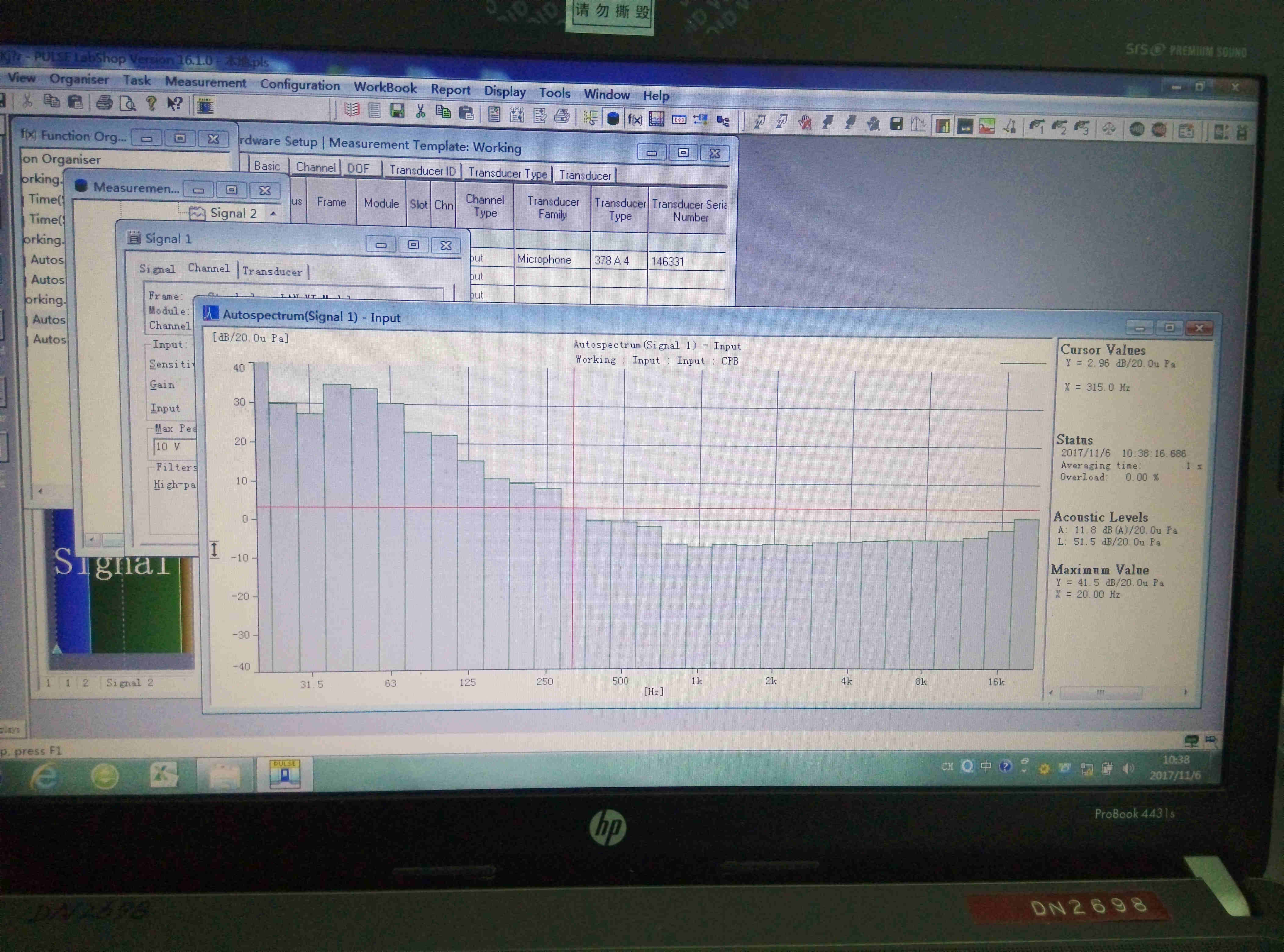Open the Transducer tab in Signal 1 window

pyautogui.click(x=272, y=271)
